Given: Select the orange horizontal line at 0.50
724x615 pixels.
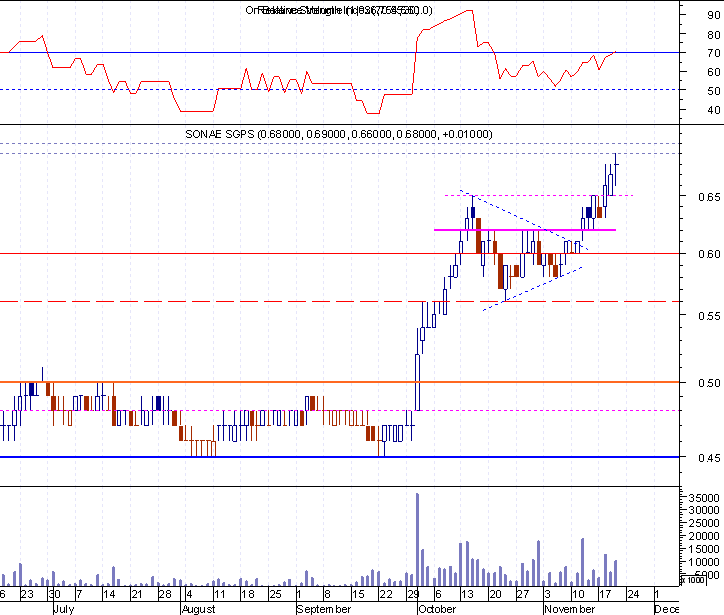Looking at the screenshot, I should [339, 382].
